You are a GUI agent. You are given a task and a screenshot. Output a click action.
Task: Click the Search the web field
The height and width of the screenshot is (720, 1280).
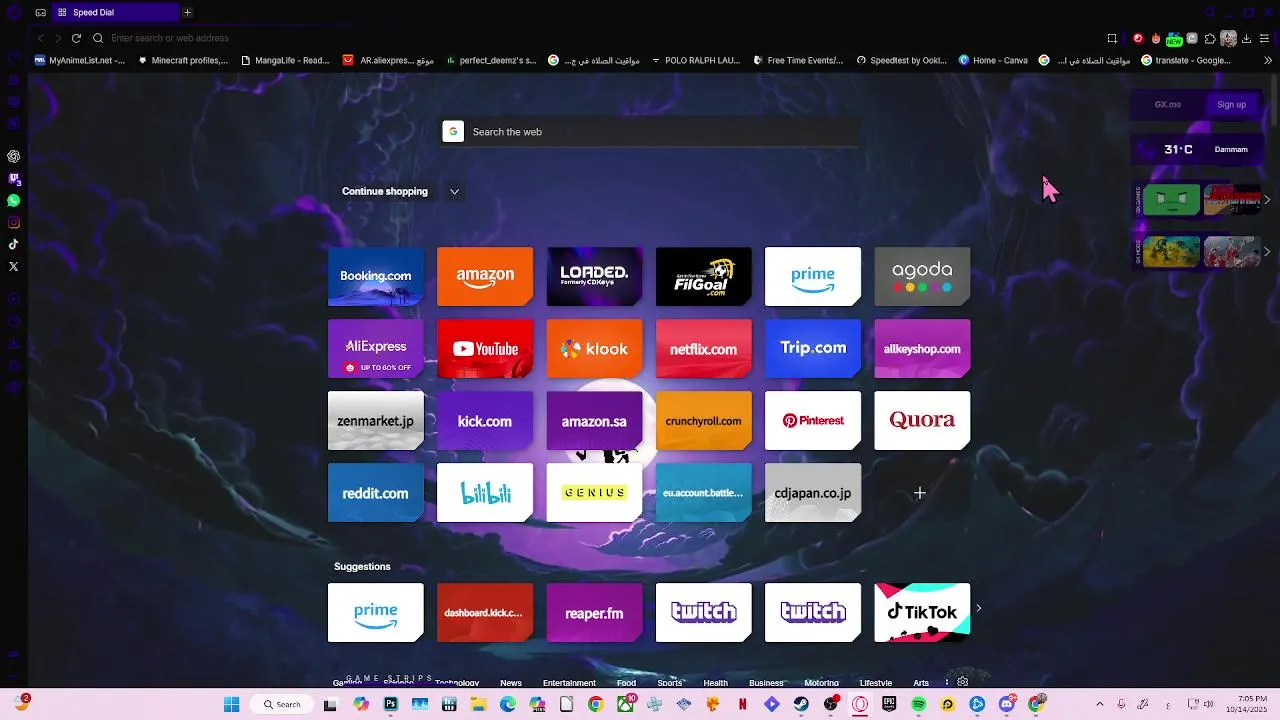[650, 132]
